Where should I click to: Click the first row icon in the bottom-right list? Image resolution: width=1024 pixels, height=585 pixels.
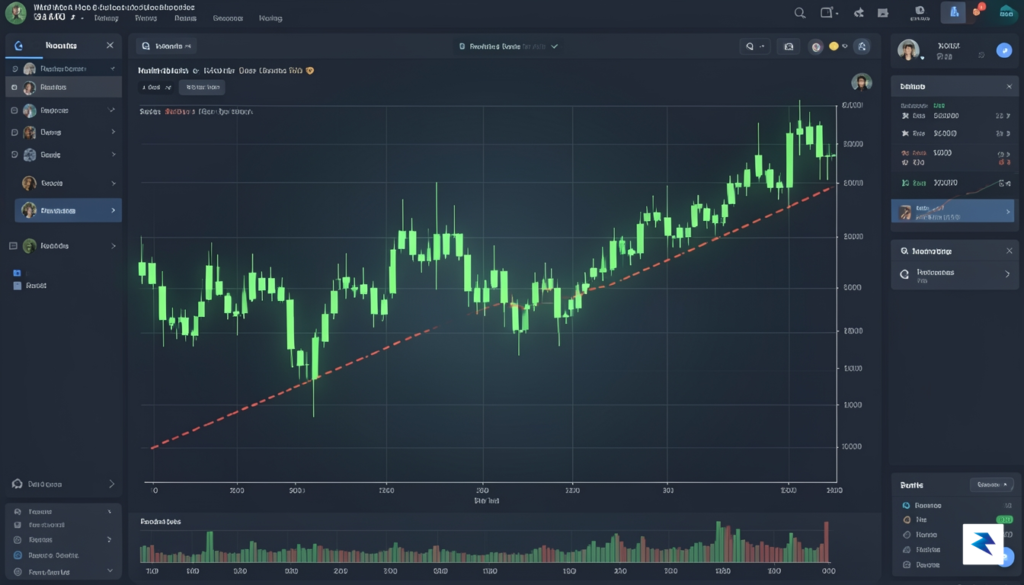[906, 505]
